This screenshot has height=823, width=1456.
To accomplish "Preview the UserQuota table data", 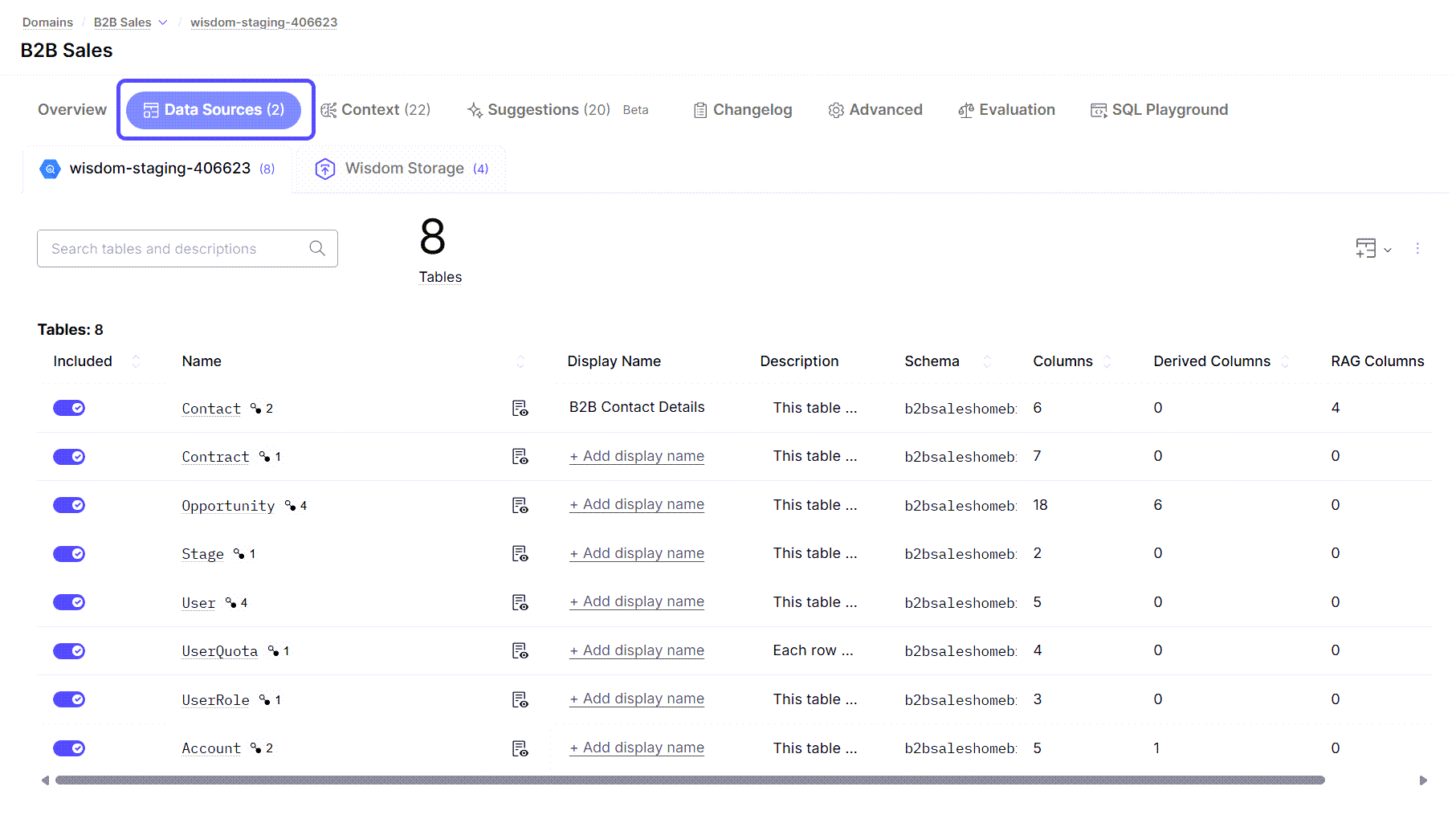I will click(x=520, y=651).
